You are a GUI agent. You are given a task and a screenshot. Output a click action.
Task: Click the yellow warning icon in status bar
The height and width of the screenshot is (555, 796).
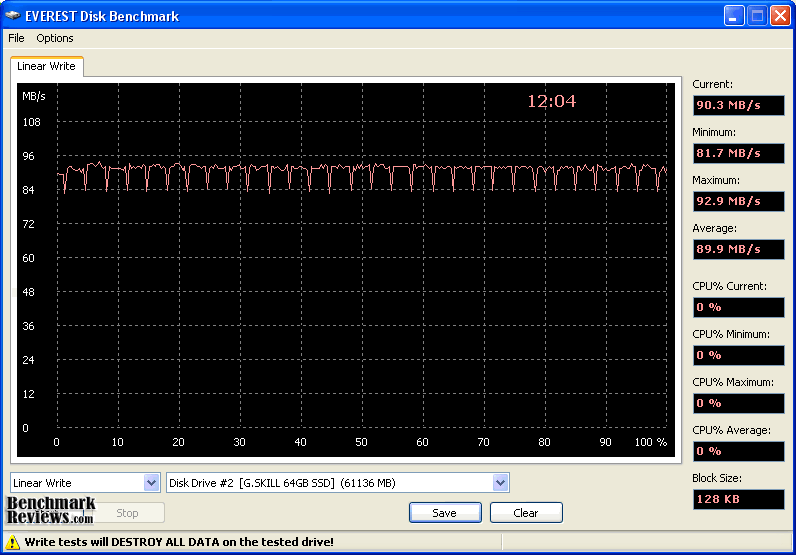click(x=13, y=542)
